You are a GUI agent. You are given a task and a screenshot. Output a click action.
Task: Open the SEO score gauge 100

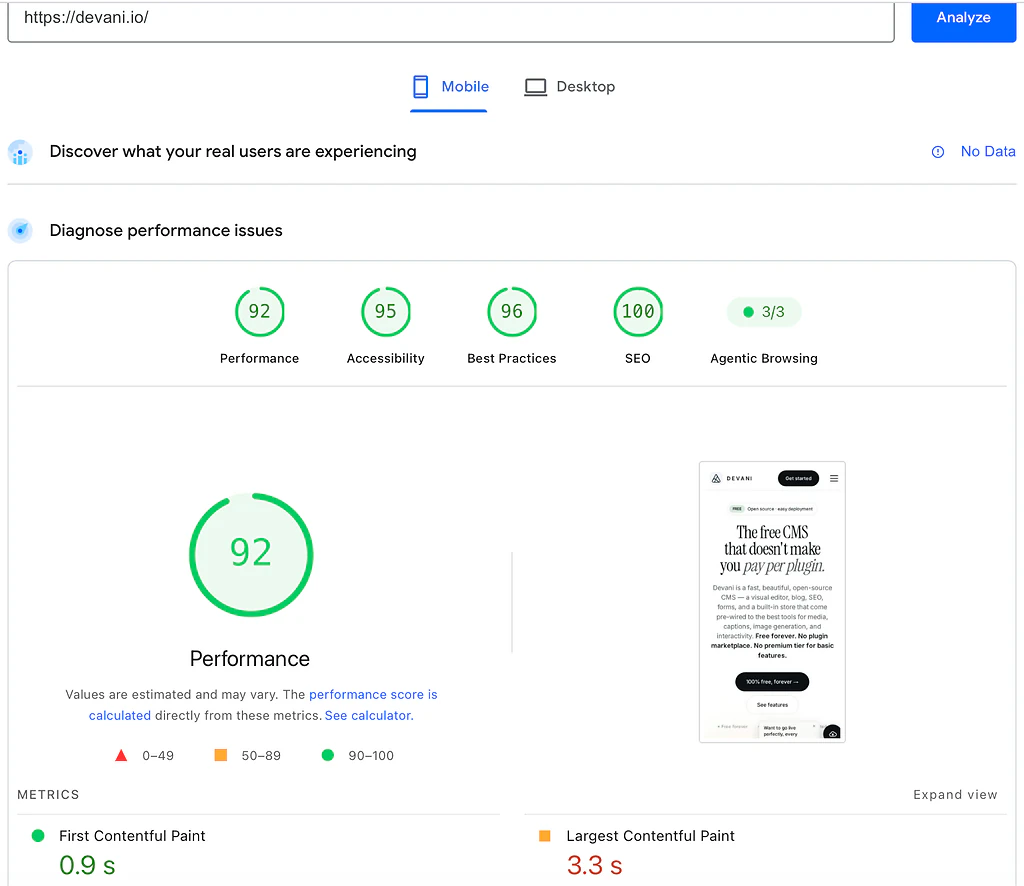pyautogui.click(x=637, y=311)
